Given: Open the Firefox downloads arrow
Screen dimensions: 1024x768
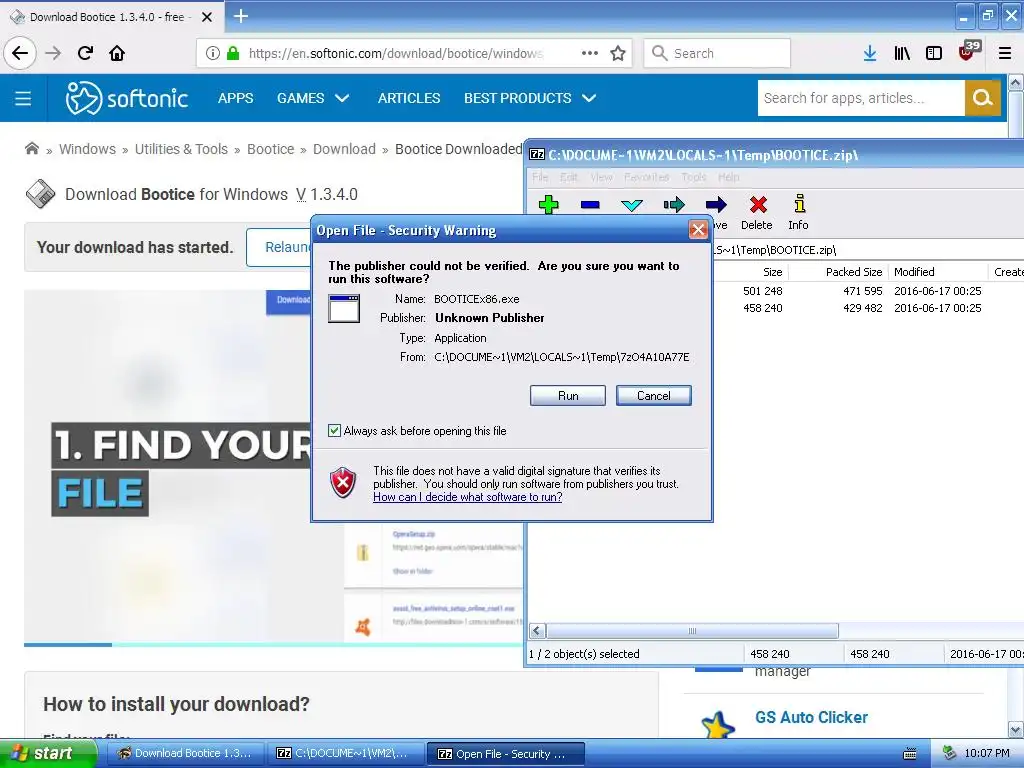Looking at the screenshot, I should (x=870, y=53).
